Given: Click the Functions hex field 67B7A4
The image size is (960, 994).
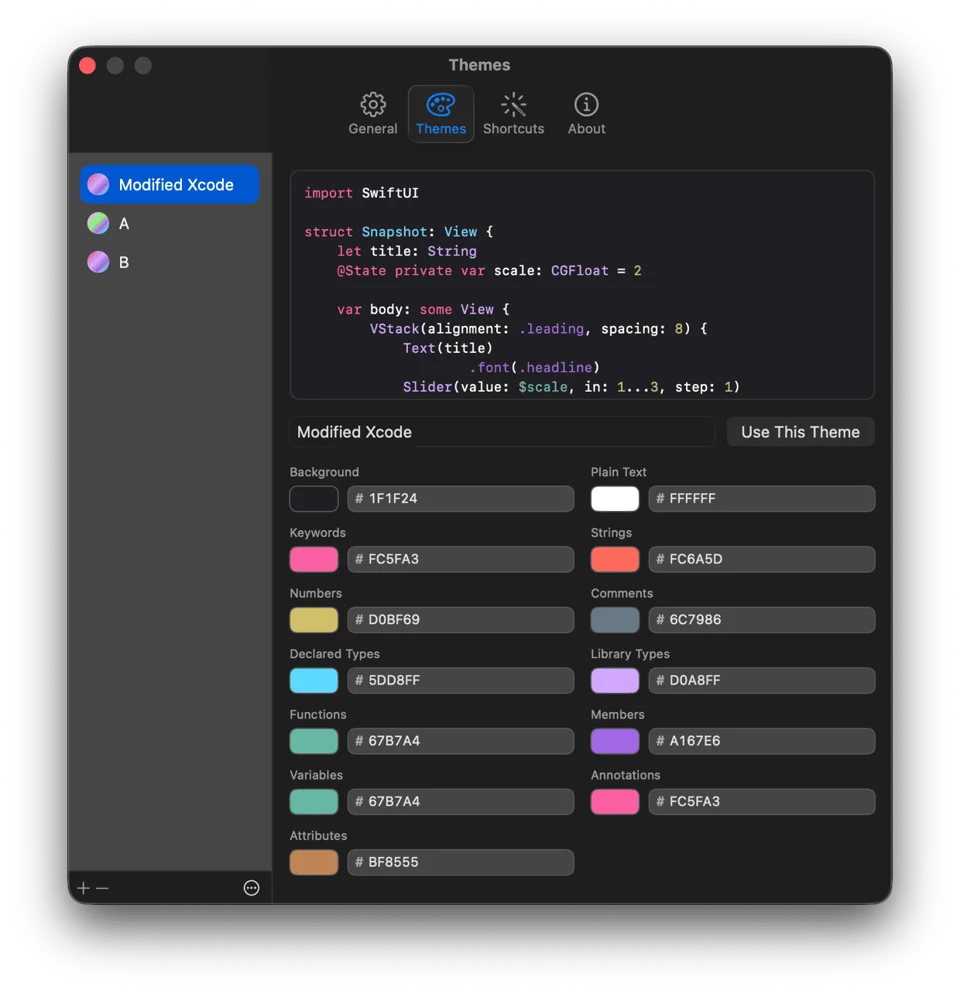Looking at the screenshot, I should coord(461,740).
